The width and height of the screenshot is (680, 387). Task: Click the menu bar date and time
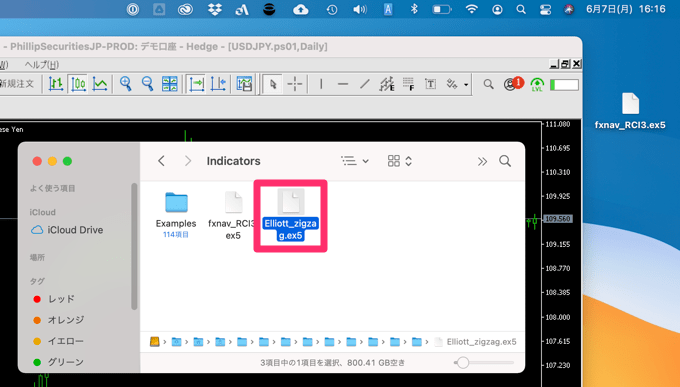tap(626, 9)
